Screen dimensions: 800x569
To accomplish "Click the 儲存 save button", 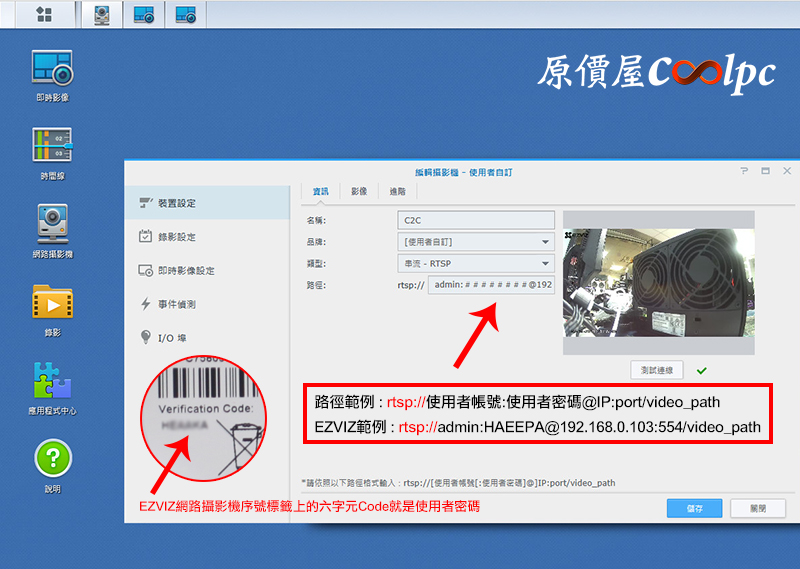I will (694, 508).
